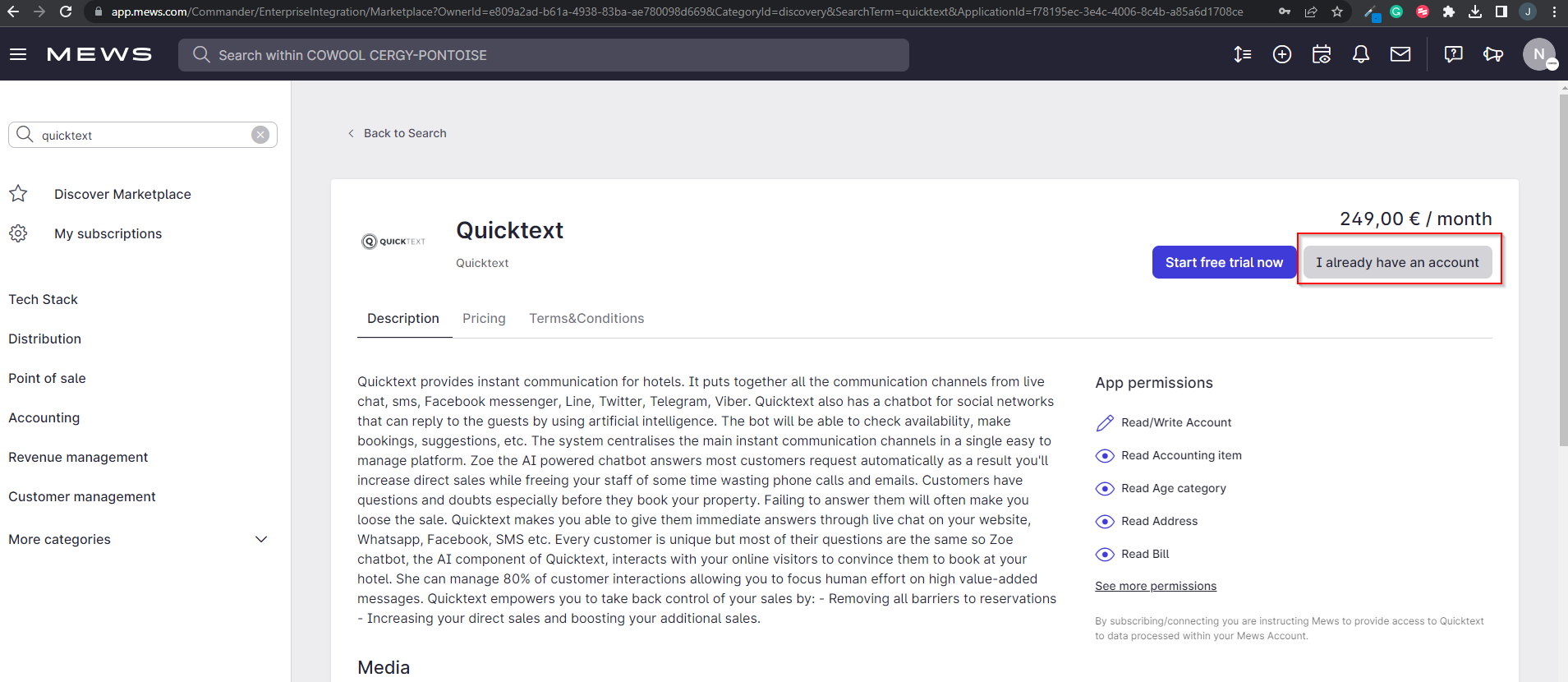Click the add new plus icon
1568x682 pixels.
[1281, 54]
